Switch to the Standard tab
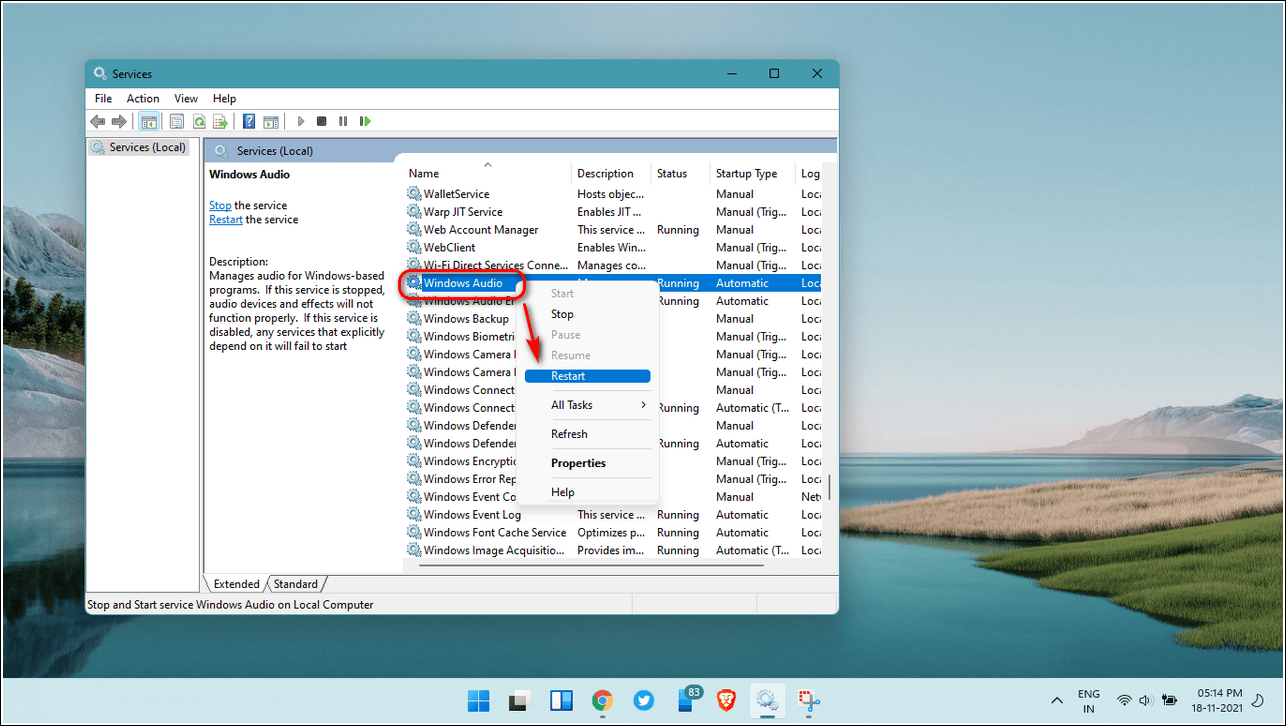 (x=296, y=584)
